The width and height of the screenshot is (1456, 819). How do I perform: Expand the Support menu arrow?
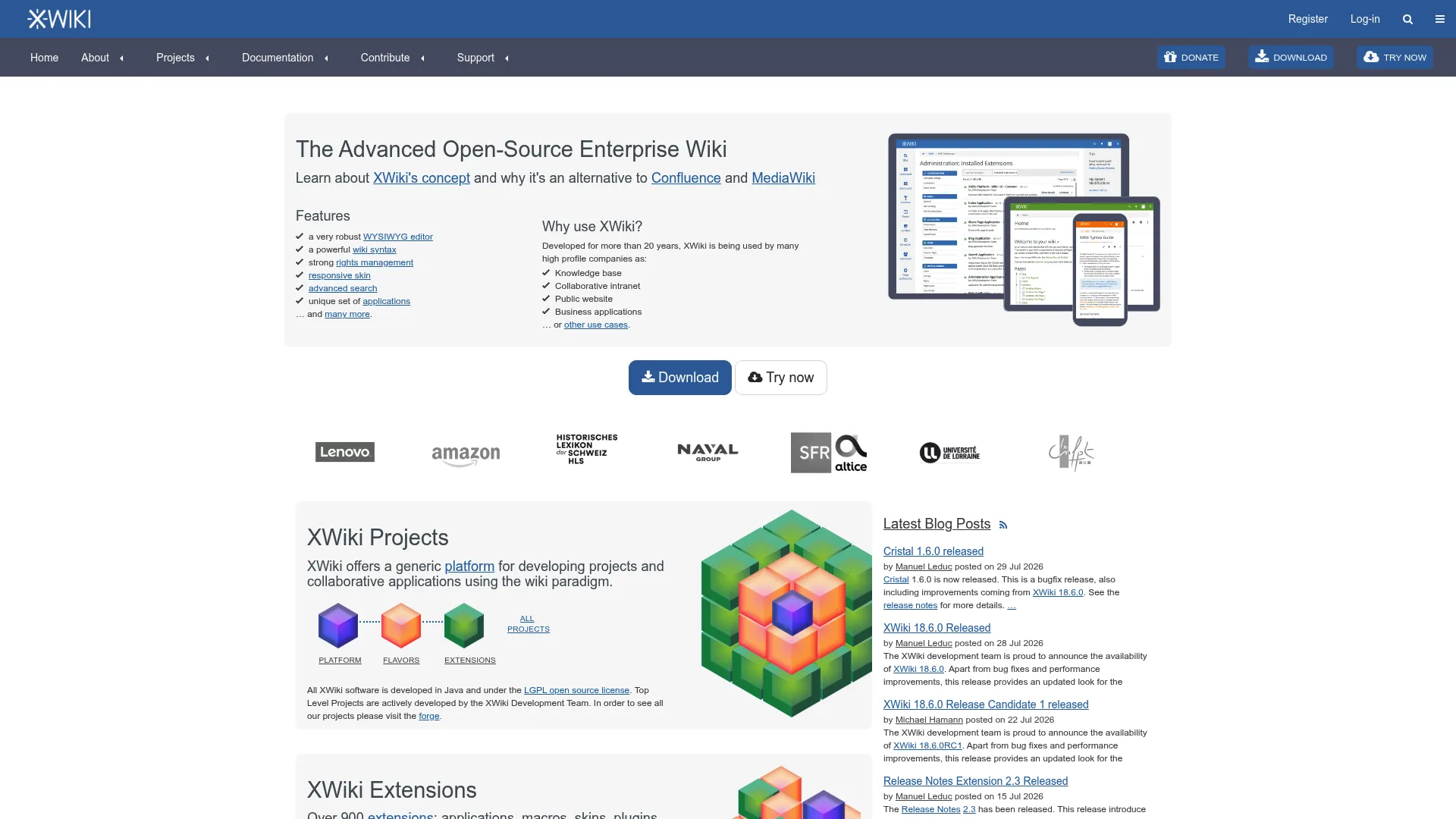[x=507, y=58]
